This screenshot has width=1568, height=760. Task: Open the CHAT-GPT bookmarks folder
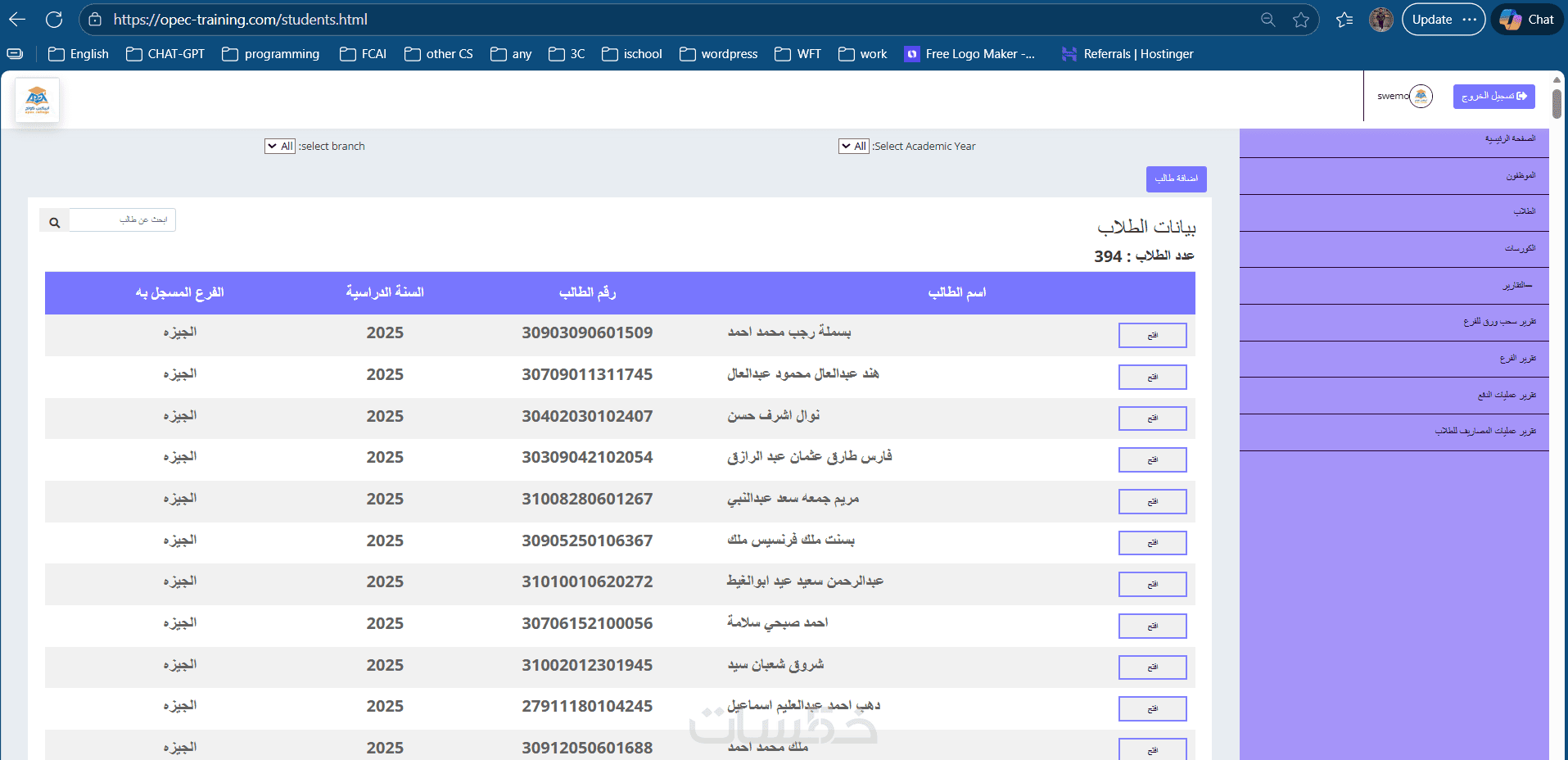click(165, 54)
